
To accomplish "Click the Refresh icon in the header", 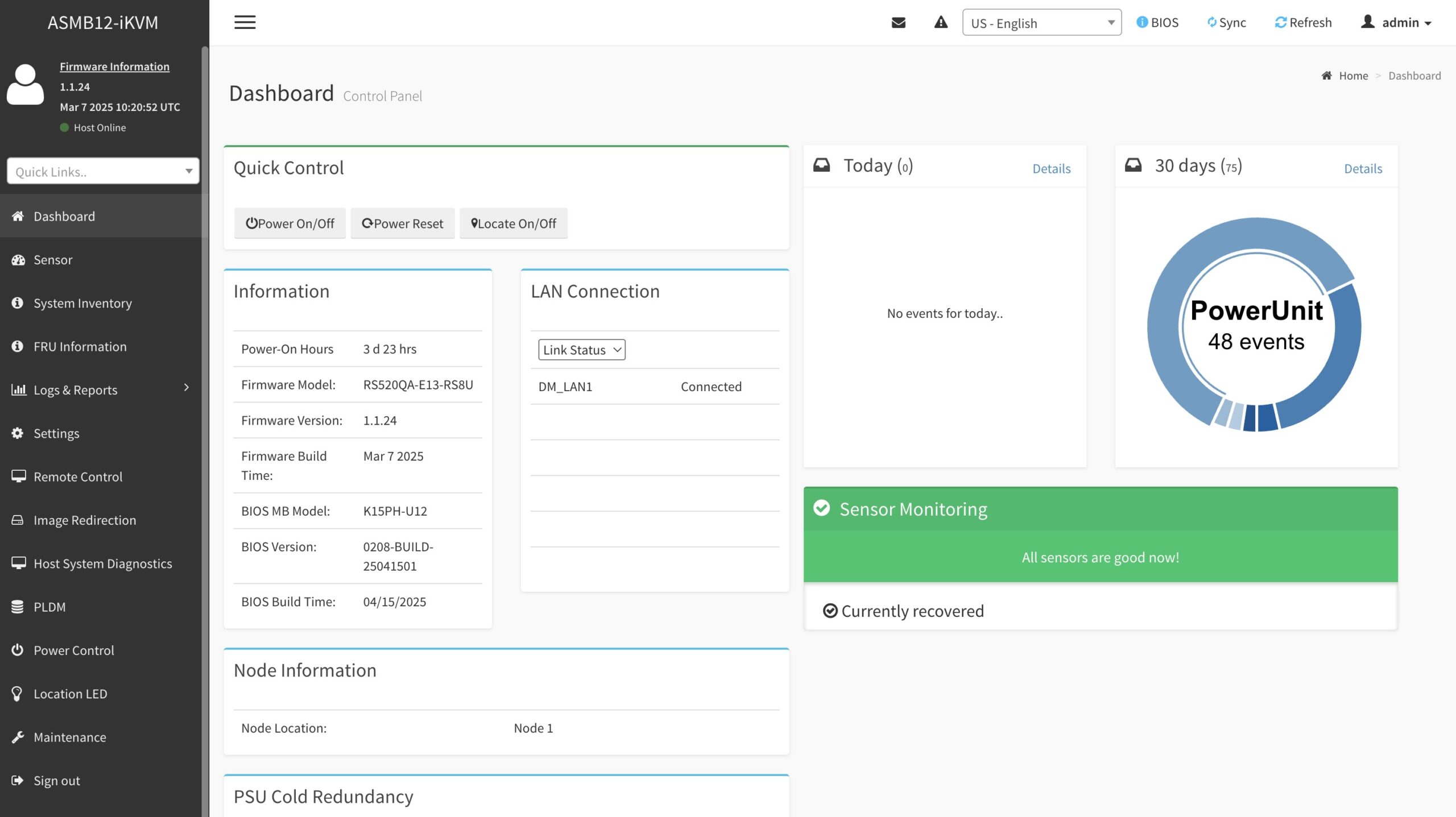I will (x=1280, y=22).
